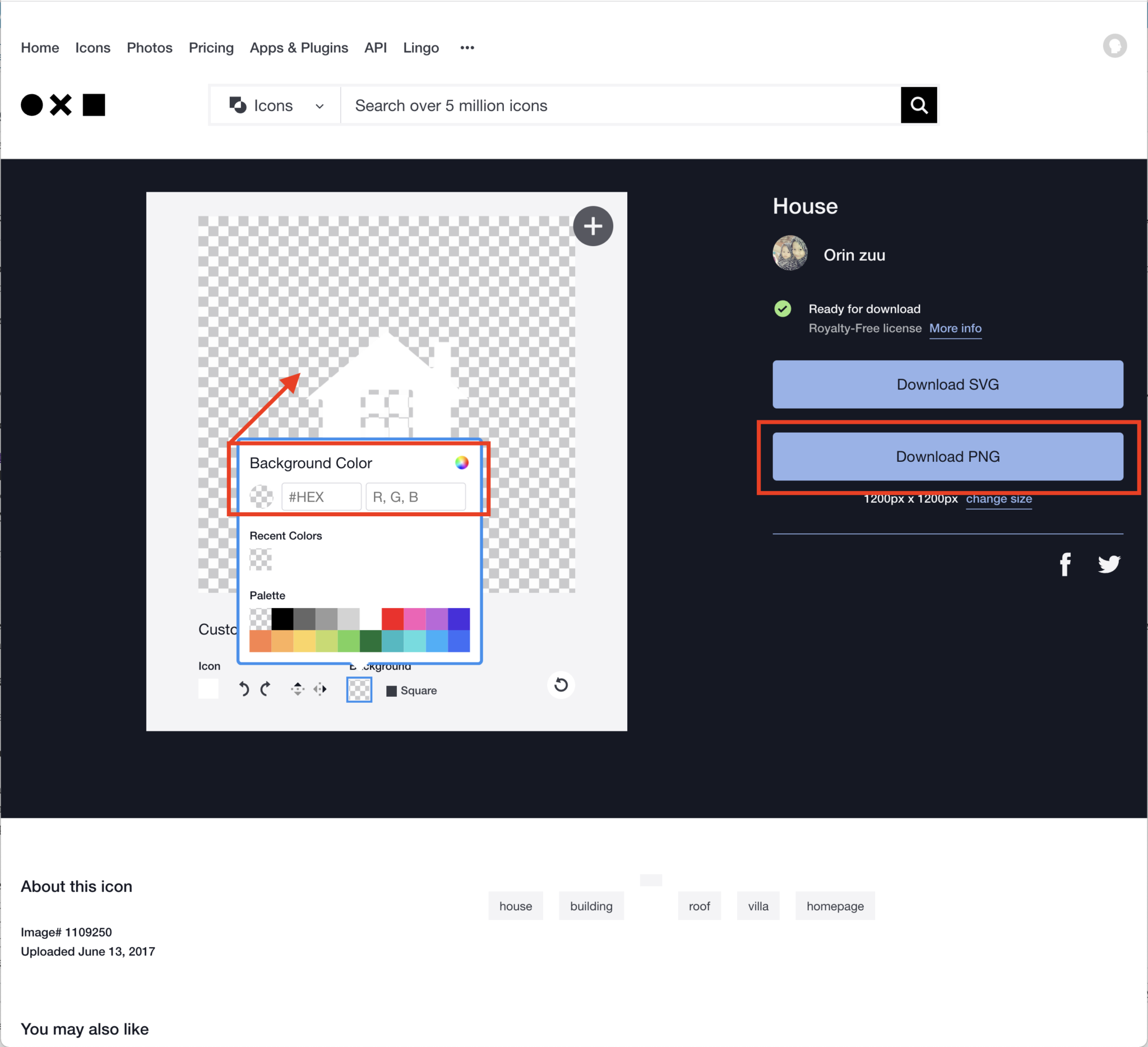The width and height of the screenshot is (1148, 1047).
Task: Flip the icon vertically
Action: pos(297,689)
